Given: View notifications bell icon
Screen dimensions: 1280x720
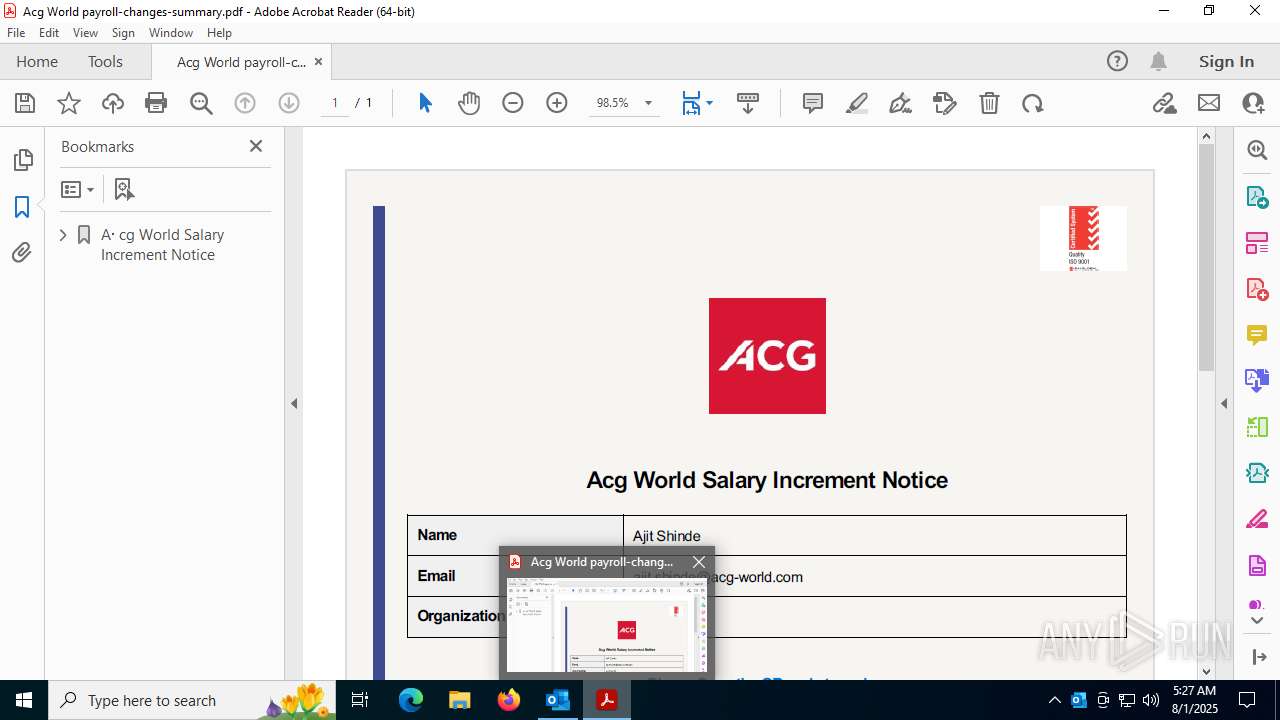Looking at the screenshot, I should tap(1159, 61).
